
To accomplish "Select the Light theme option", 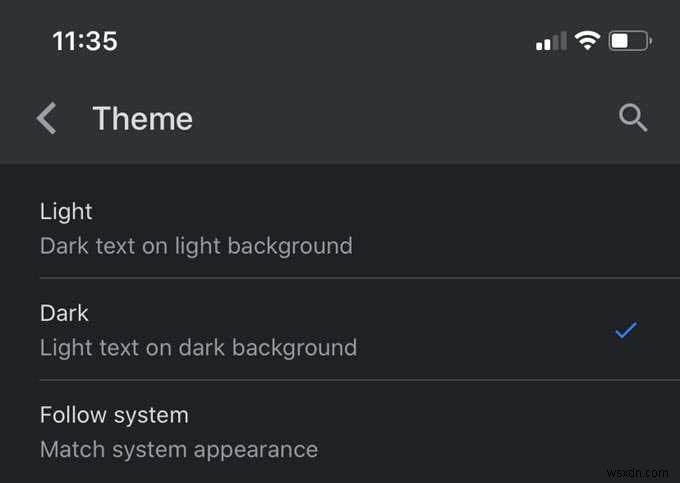I will [66, 212].
